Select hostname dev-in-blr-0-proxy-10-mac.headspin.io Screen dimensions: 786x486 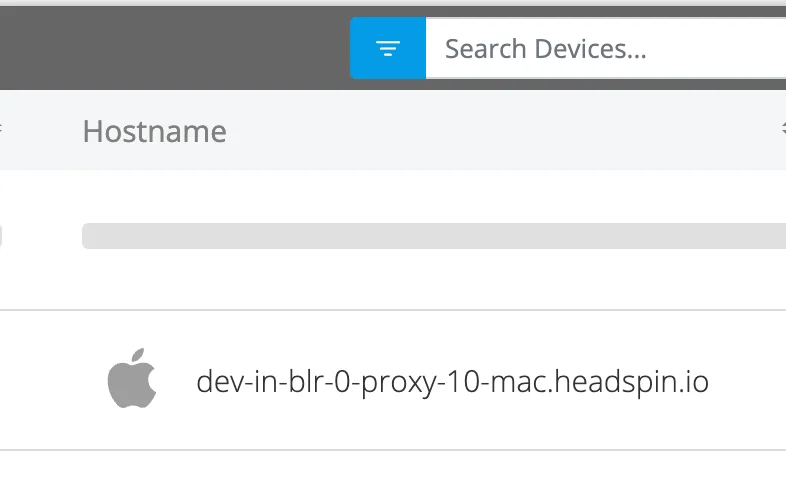(452, 382)
